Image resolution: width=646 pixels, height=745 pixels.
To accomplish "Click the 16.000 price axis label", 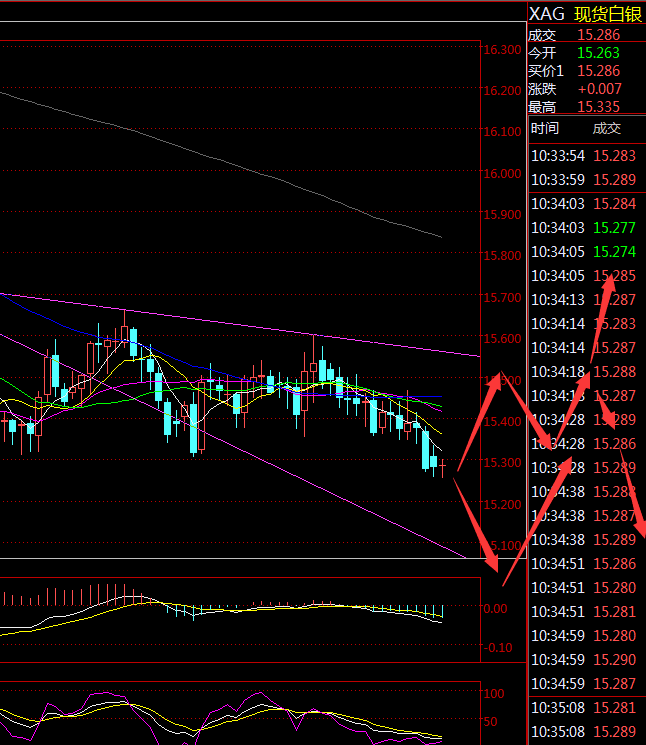I will 502,173.
